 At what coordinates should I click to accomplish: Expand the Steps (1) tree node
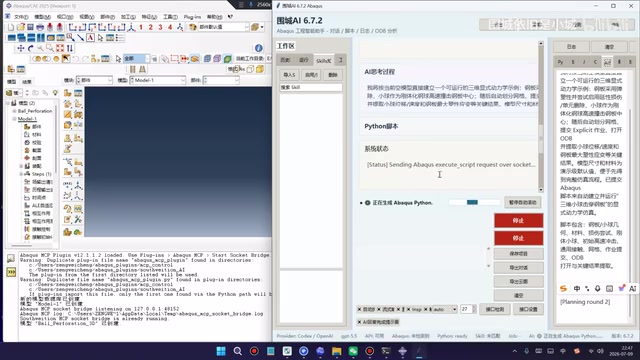point(21,174)
